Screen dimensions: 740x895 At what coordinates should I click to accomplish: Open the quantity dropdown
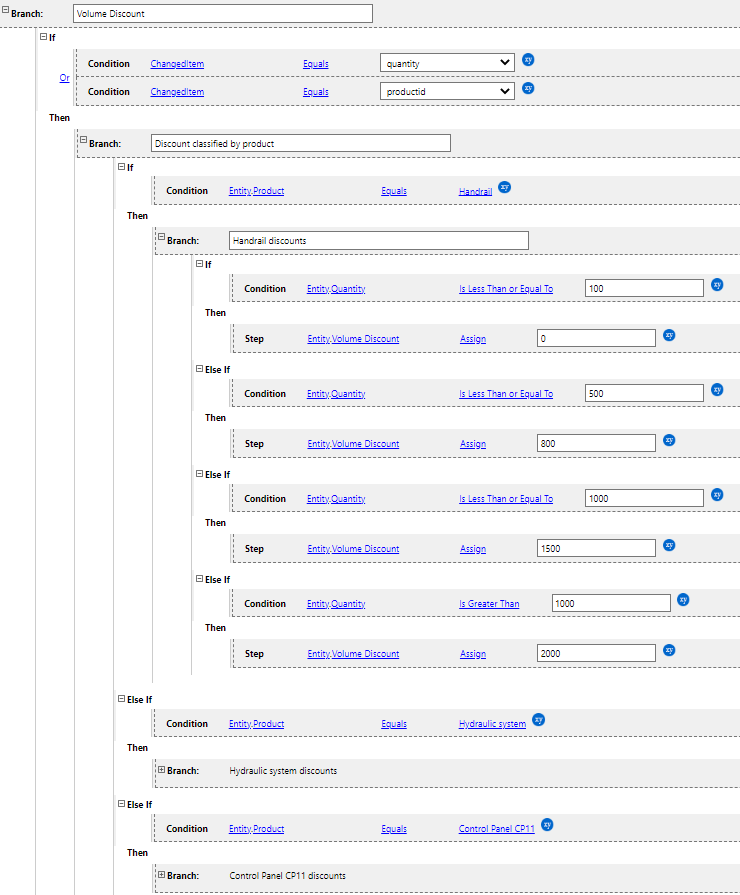tap(447, 63)
